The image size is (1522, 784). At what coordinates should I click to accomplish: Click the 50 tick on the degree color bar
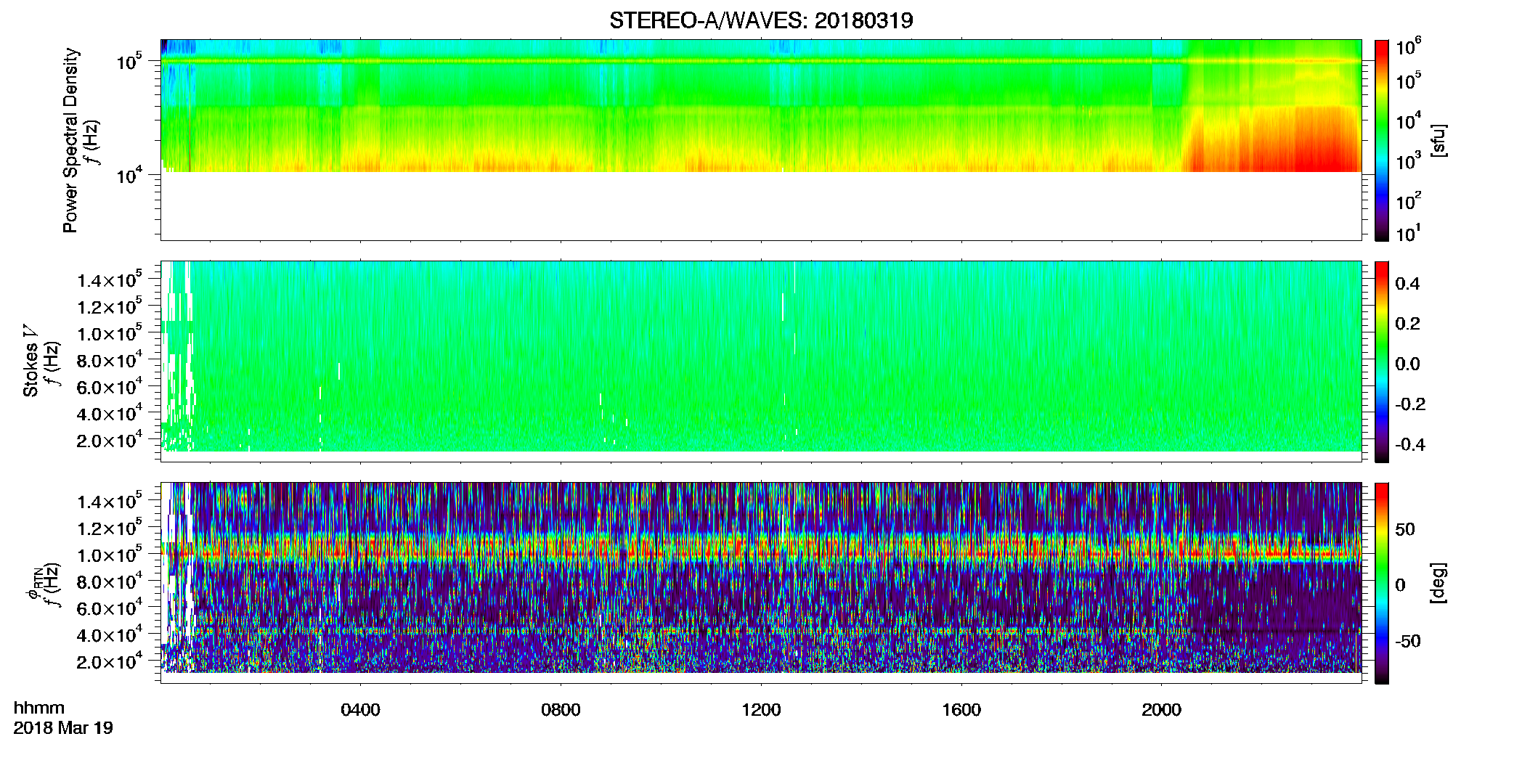pyautogui.click(x=1405, y=529)
